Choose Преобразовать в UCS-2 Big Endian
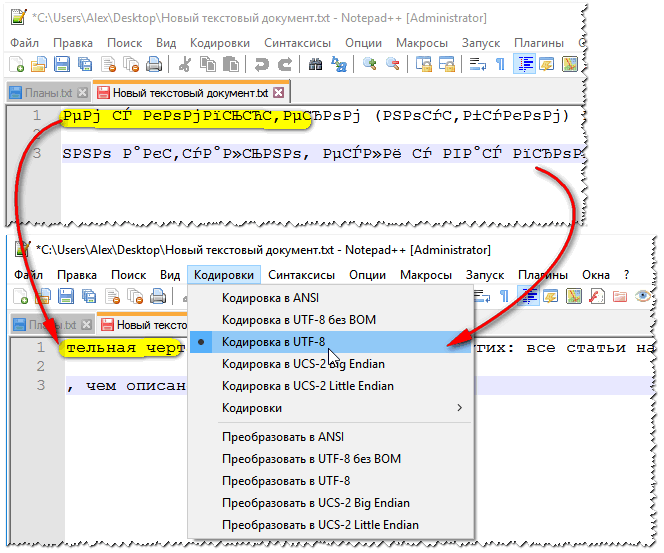Image resolution: width=664 pixels, height=553 pixels. tap(331, 503)
